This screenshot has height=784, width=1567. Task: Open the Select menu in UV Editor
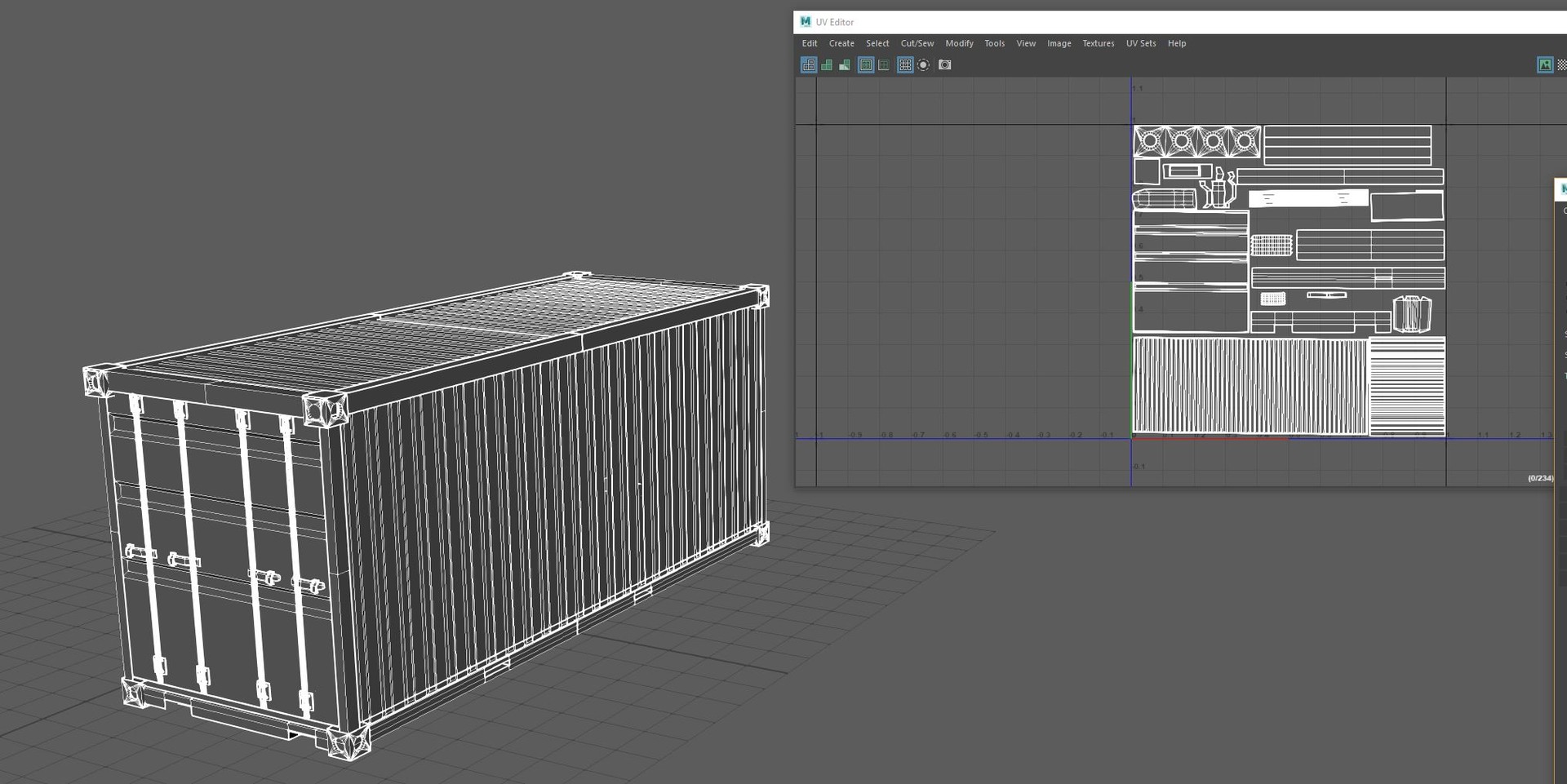877,43
